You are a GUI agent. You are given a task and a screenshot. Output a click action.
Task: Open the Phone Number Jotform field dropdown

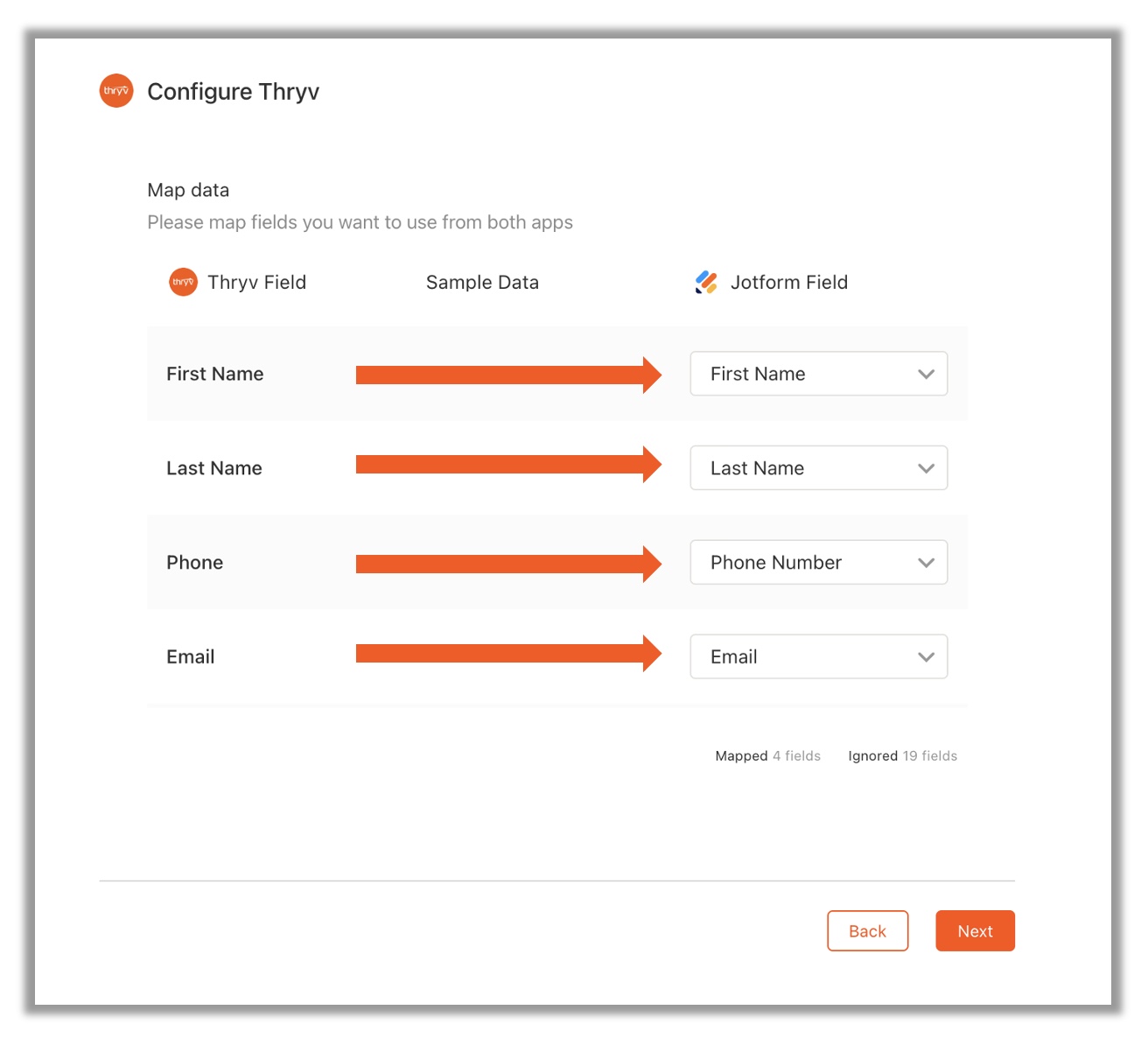pos(818,562)
